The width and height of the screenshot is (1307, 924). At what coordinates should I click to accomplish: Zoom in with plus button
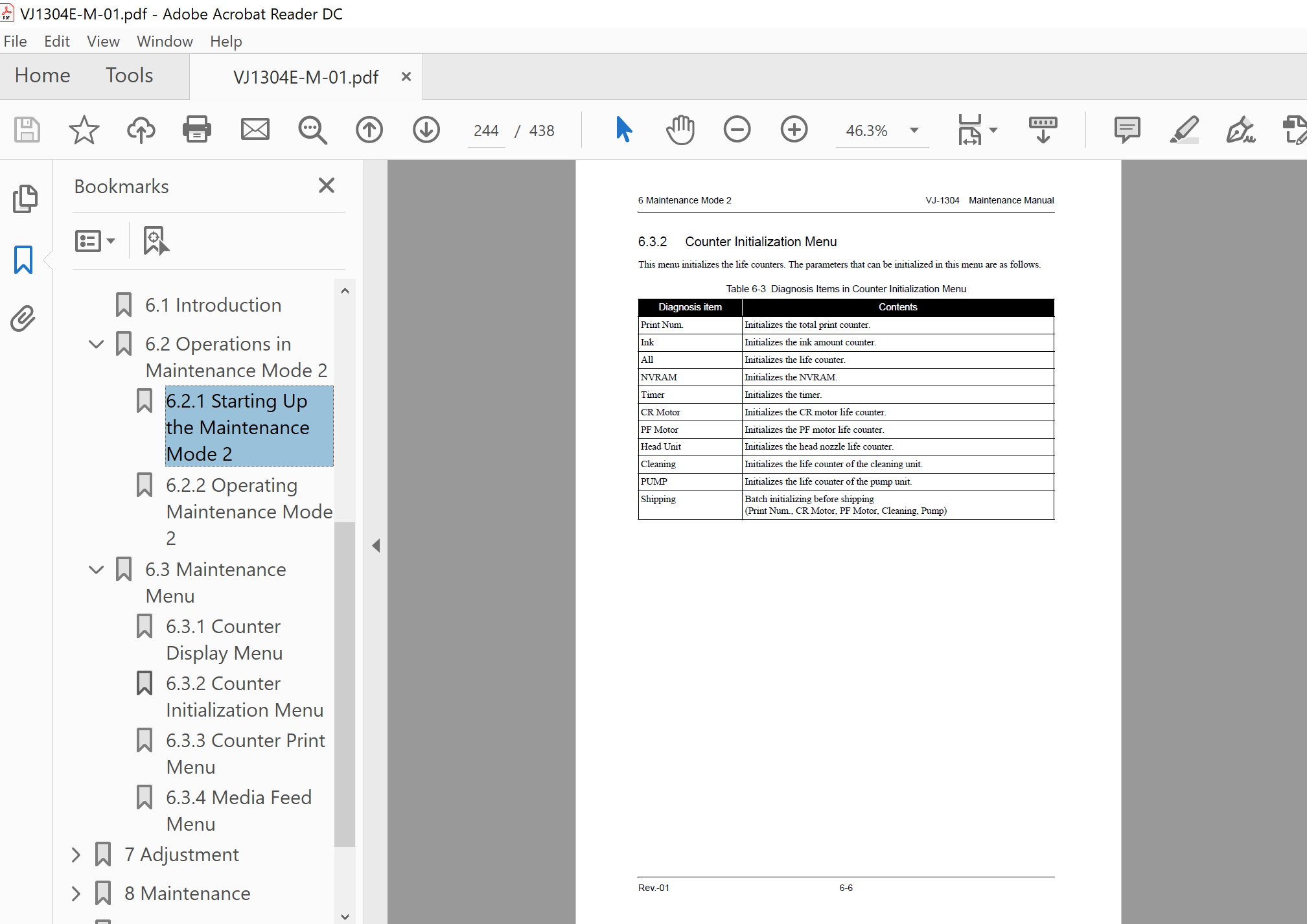tap(794, 130)
